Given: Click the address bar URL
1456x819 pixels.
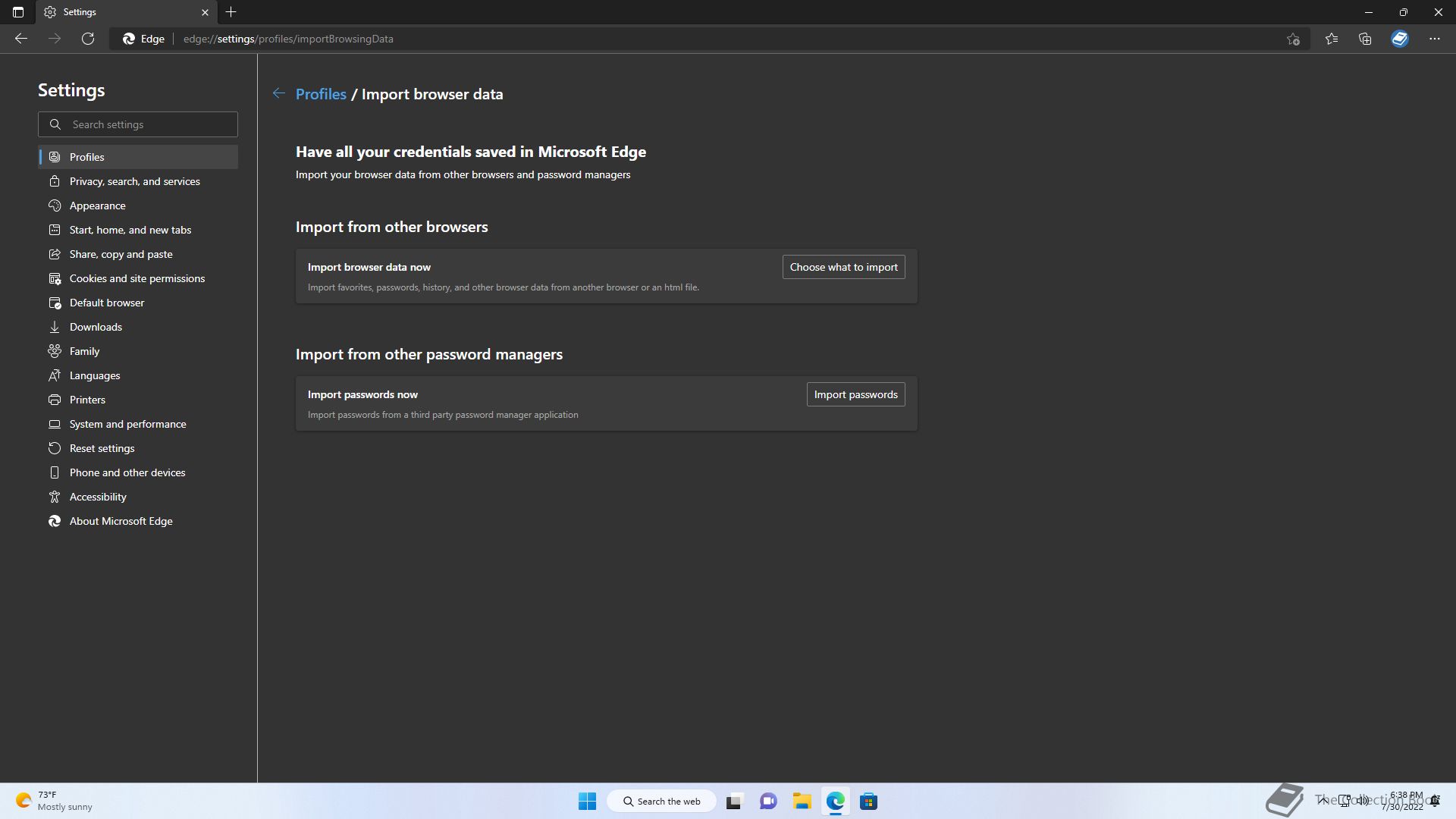Looking at the screenshot, I should point(288,39).
